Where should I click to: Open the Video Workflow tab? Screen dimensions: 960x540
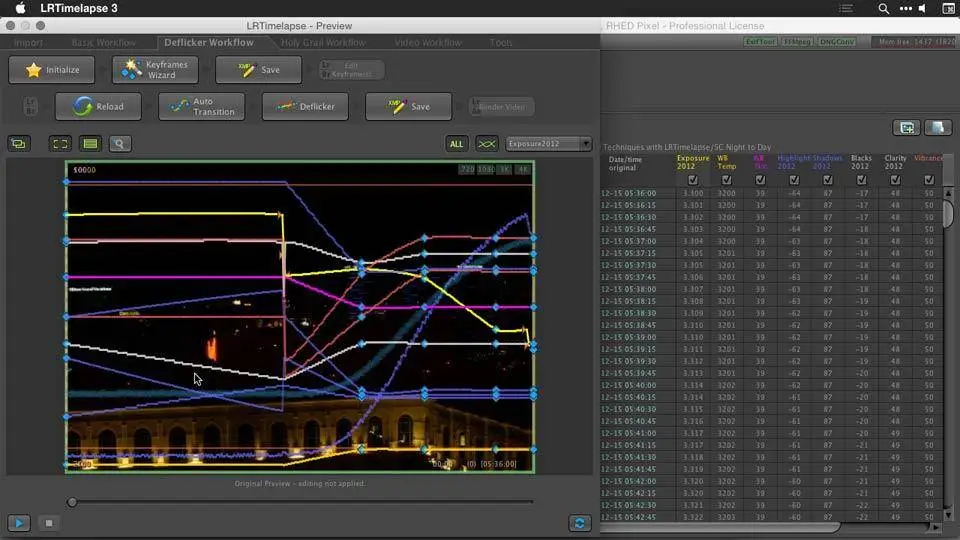[428, 43]
